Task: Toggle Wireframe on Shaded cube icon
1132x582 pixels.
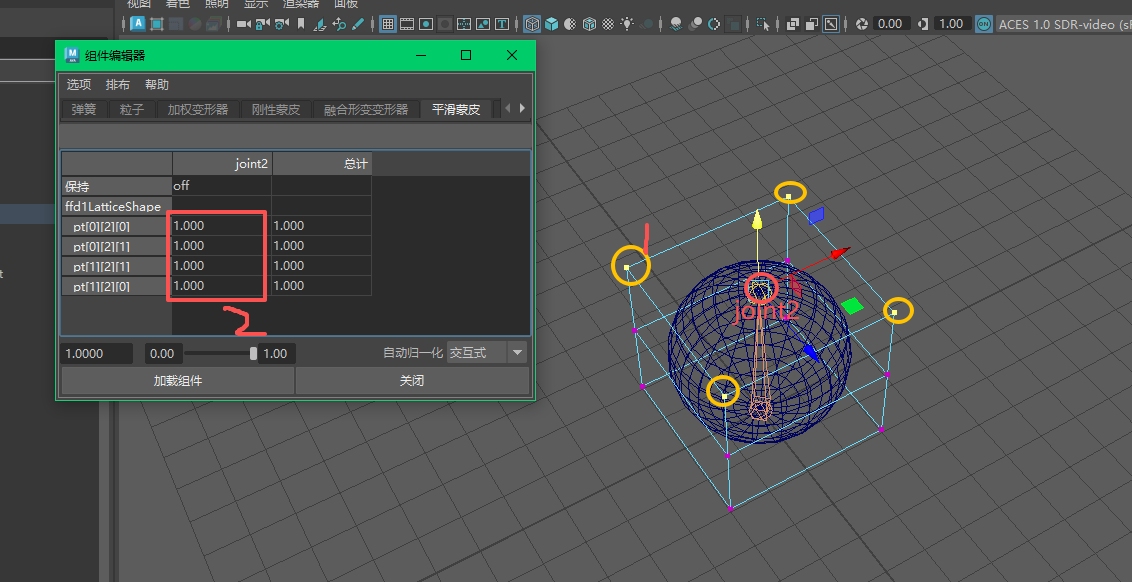Action: [x=589, y=24]
